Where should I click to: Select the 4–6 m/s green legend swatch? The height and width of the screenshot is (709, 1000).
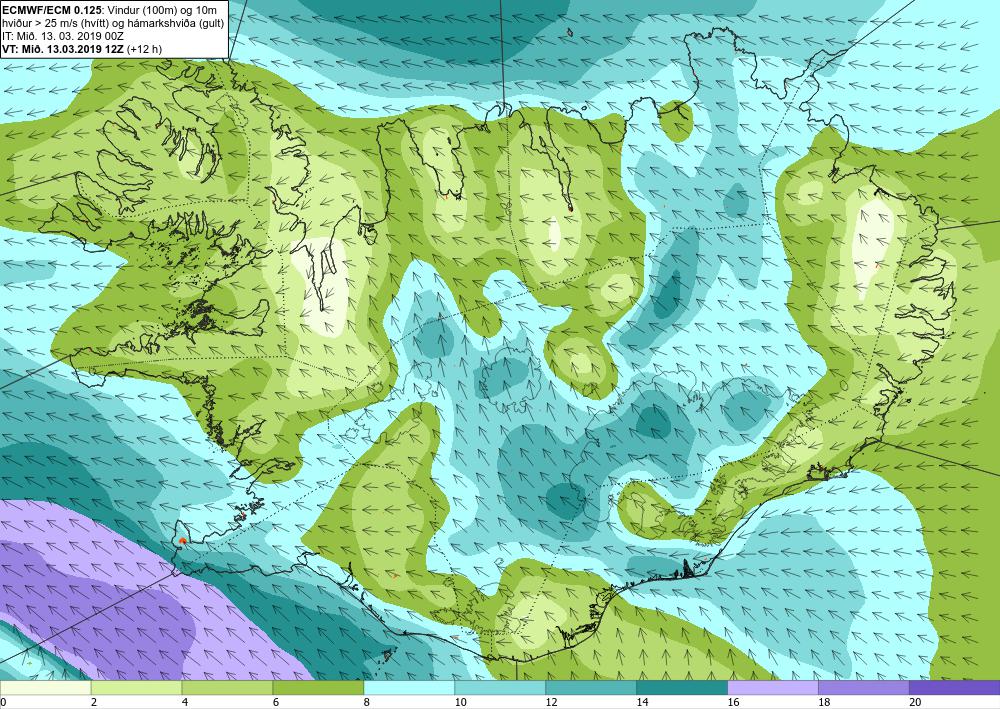point(227,688)
